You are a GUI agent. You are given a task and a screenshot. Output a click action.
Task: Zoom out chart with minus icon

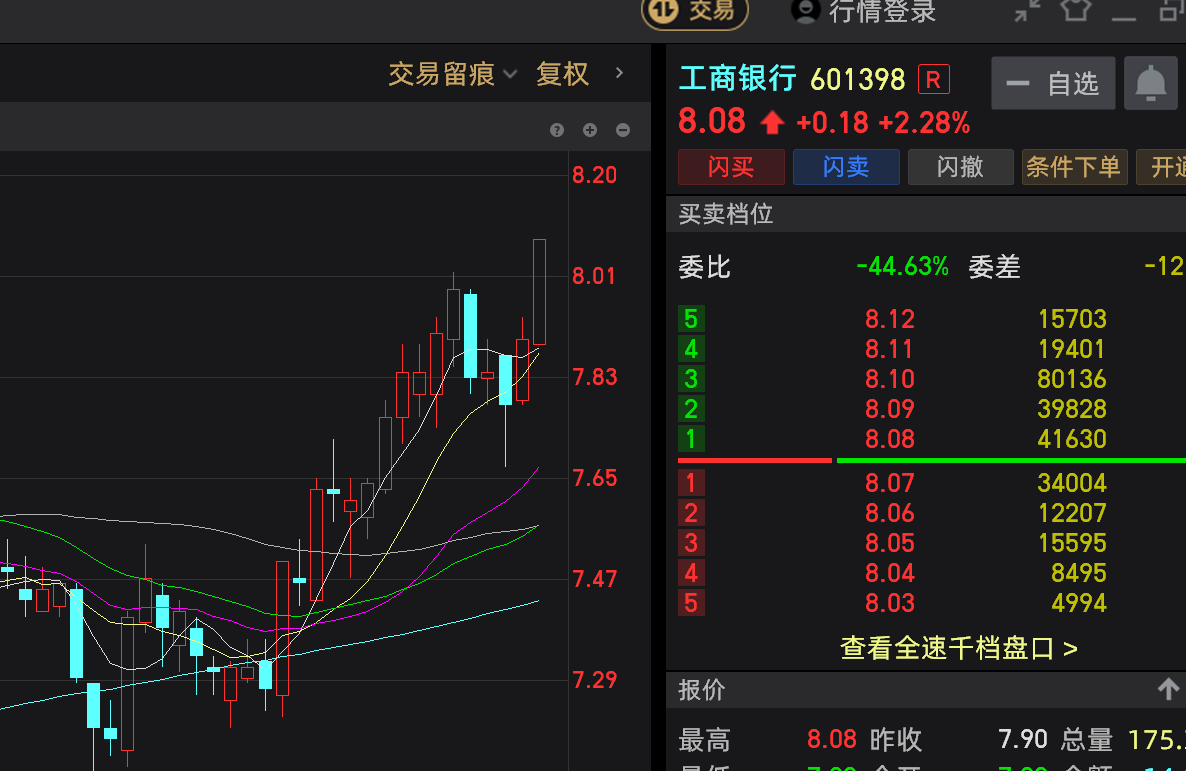tap(623, 130)
